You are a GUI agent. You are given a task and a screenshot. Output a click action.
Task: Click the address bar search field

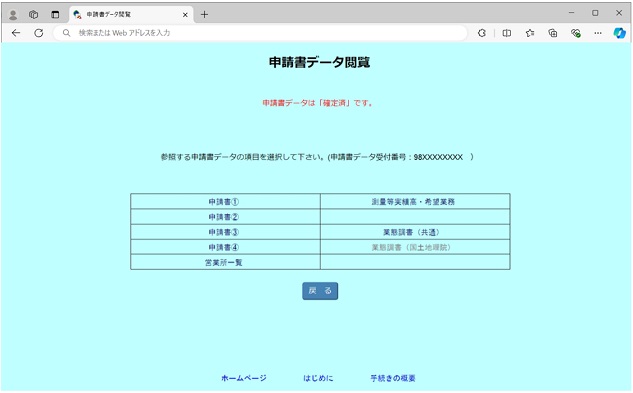(x=260, y=33)
